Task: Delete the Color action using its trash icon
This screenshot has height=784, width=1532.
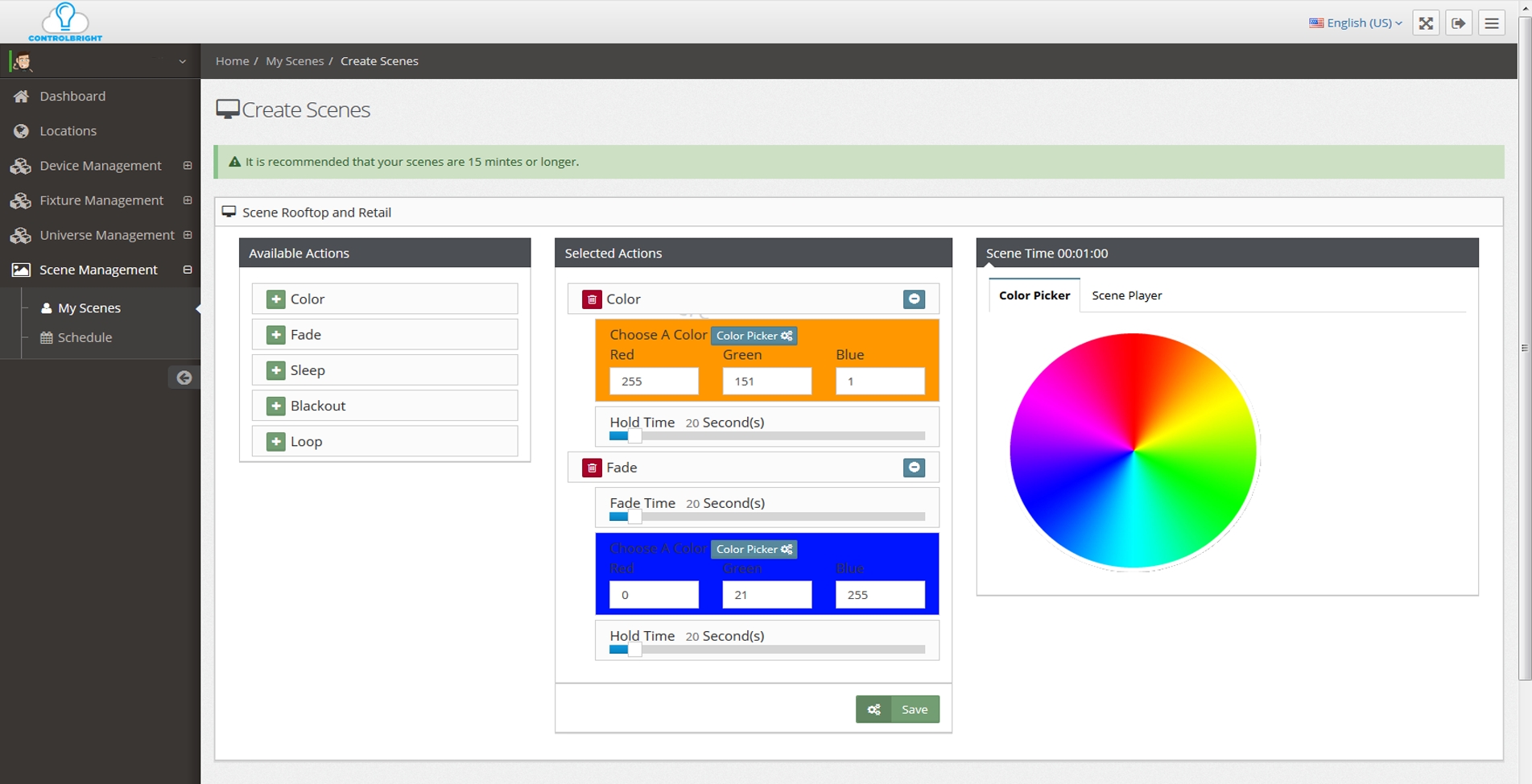Action: pos(593,299)
